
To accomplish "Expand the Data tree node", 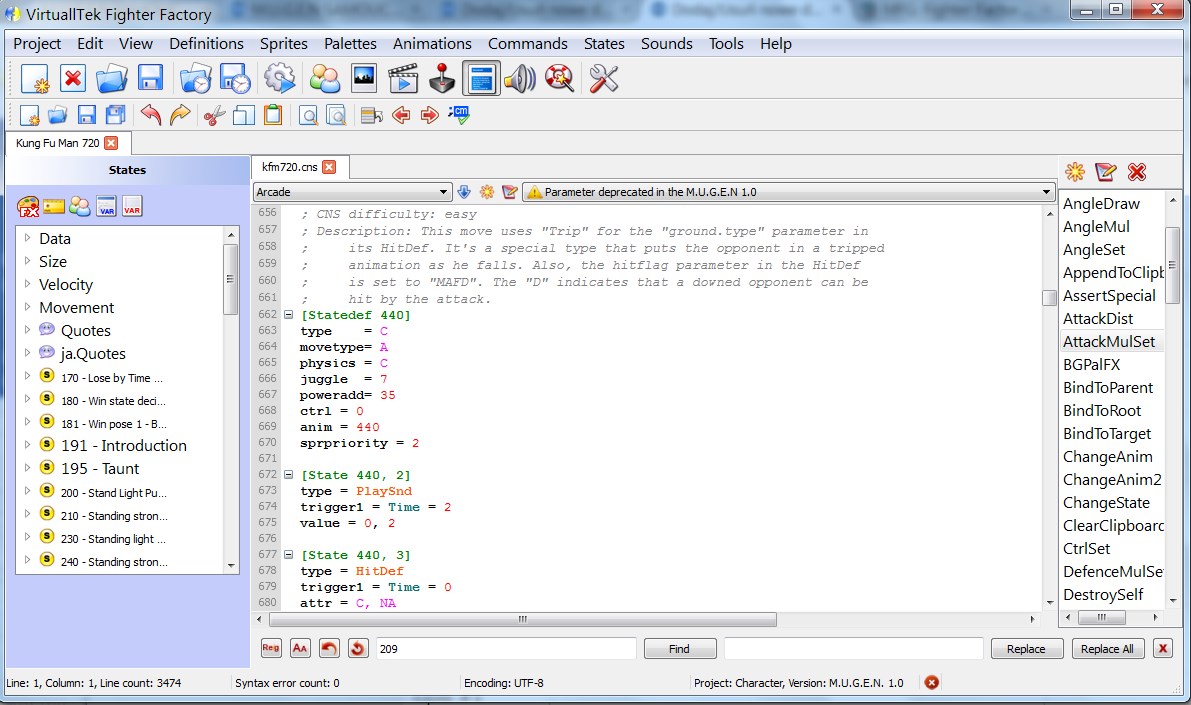I will pos(27,238).
